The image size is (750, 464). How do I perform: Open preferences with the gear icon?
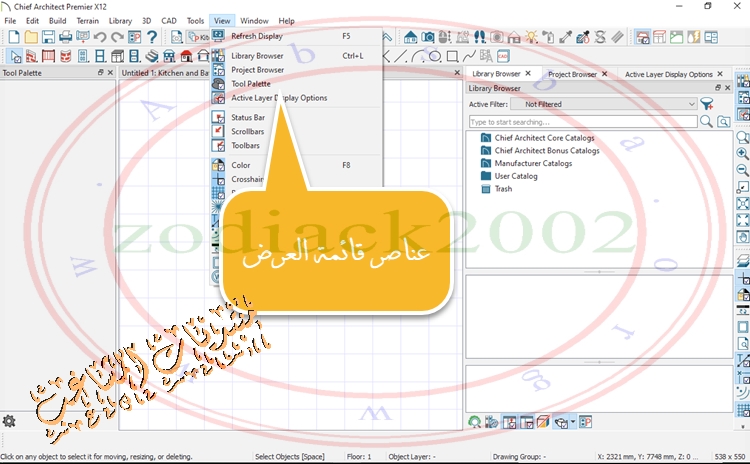(x=9, y=421)
